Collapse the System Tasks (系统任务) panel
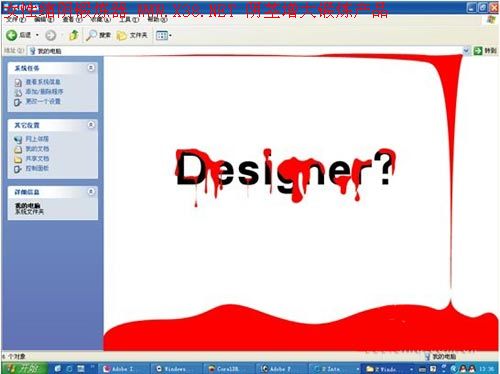The image size is (500, 374). click(x=91, y=68)
